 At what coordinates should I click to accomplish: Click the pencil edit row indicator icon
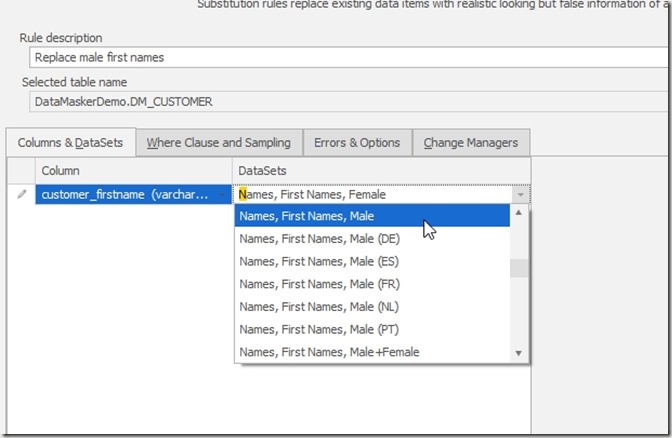[22, 194]
